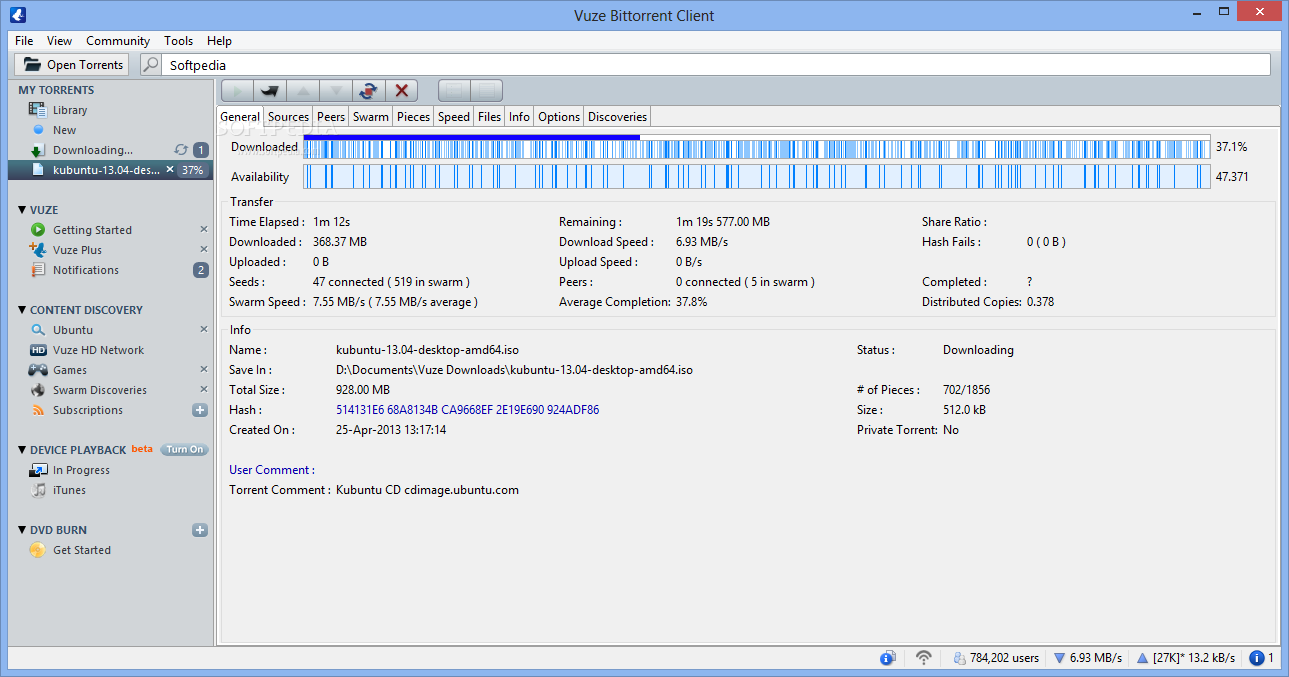Click the plus button beside Subscriptions
The width and height of the screenshot is (1289, 677).
click(x=200, y=410)
